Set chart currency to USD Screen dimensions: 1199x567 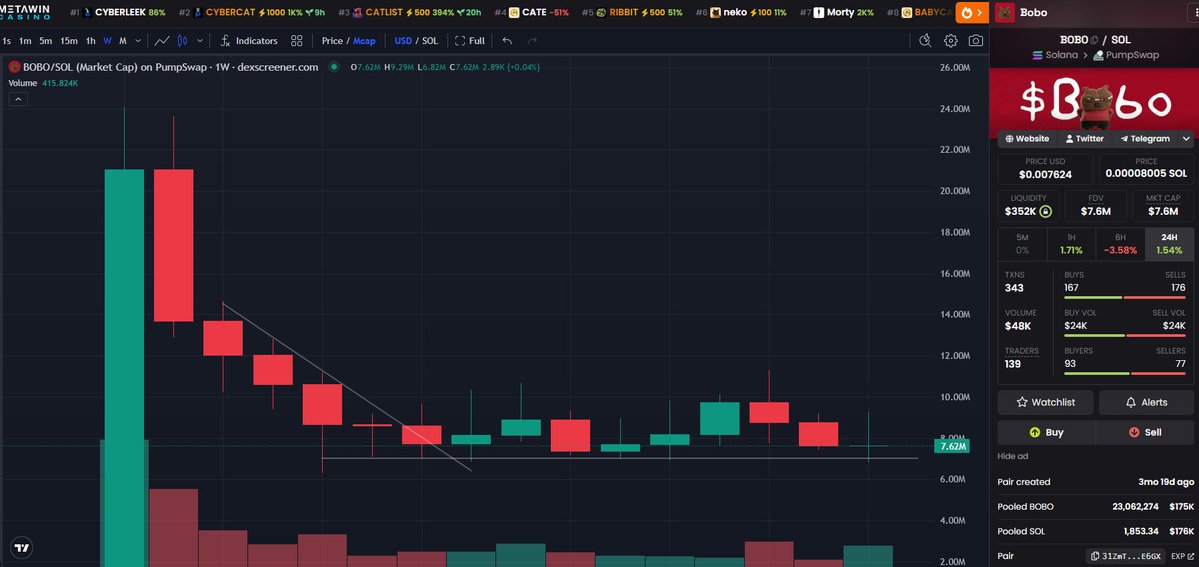(x=403, y=41)
